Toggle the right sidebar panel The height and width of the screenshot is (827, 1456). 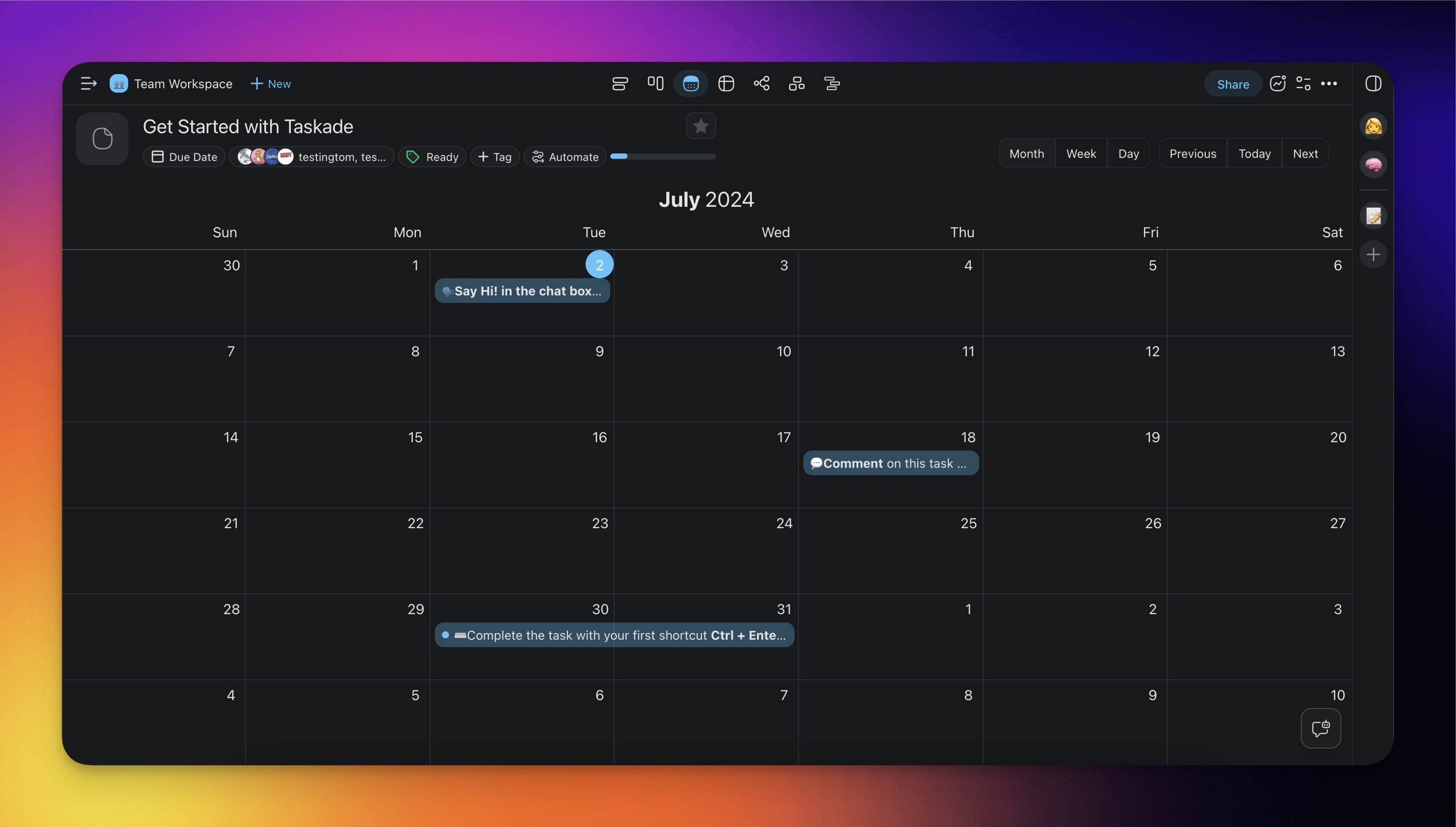click(1373, 84)
